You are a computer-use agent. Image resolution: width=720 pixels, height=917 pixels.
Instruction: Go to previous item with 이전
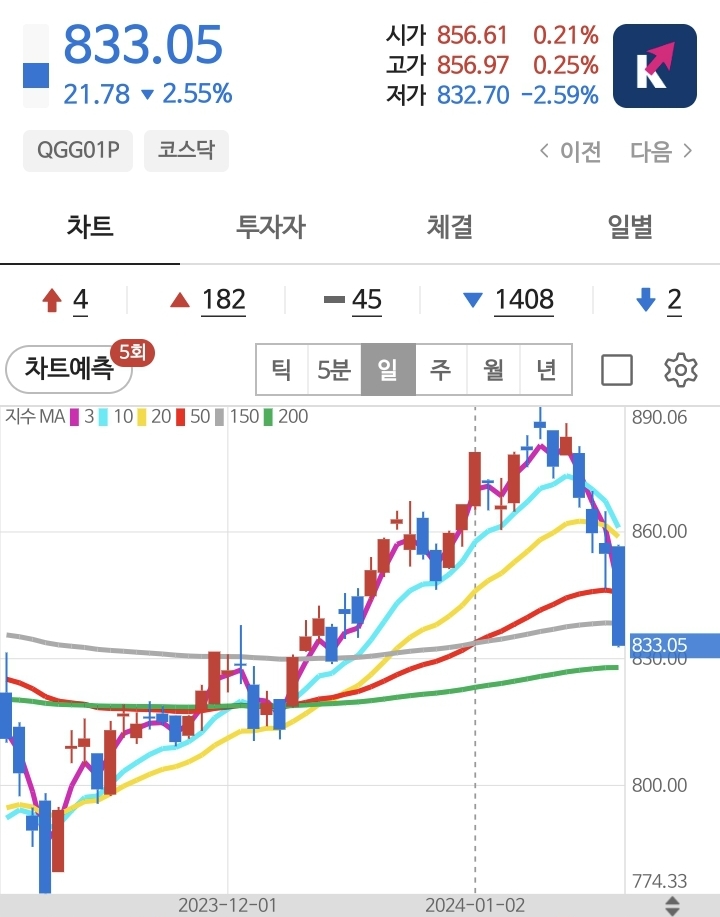pyautogui.click(x=571, y=151)
